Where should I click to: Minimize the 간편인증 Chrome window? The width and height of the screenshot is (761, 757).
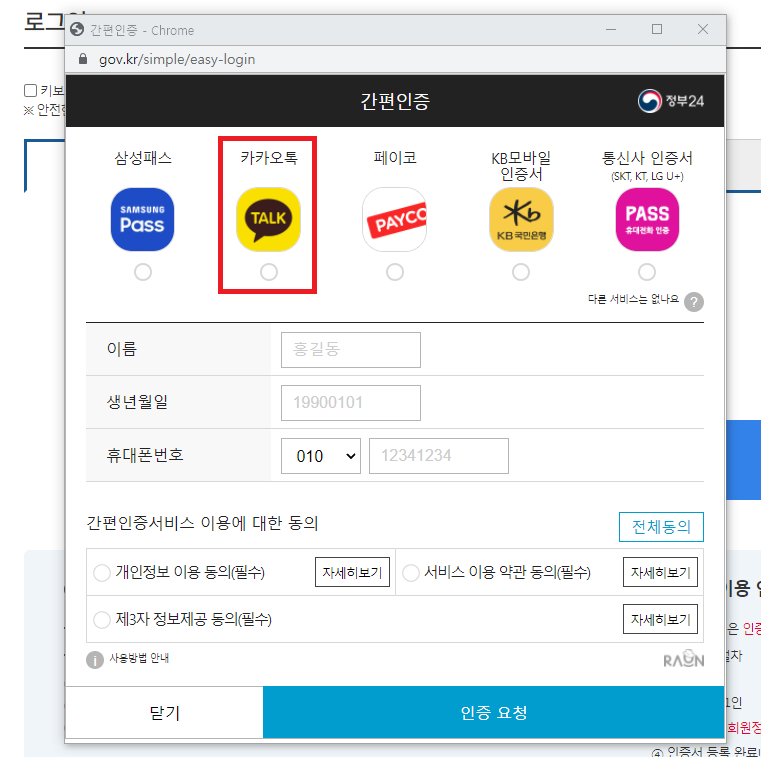coord(611,29)
